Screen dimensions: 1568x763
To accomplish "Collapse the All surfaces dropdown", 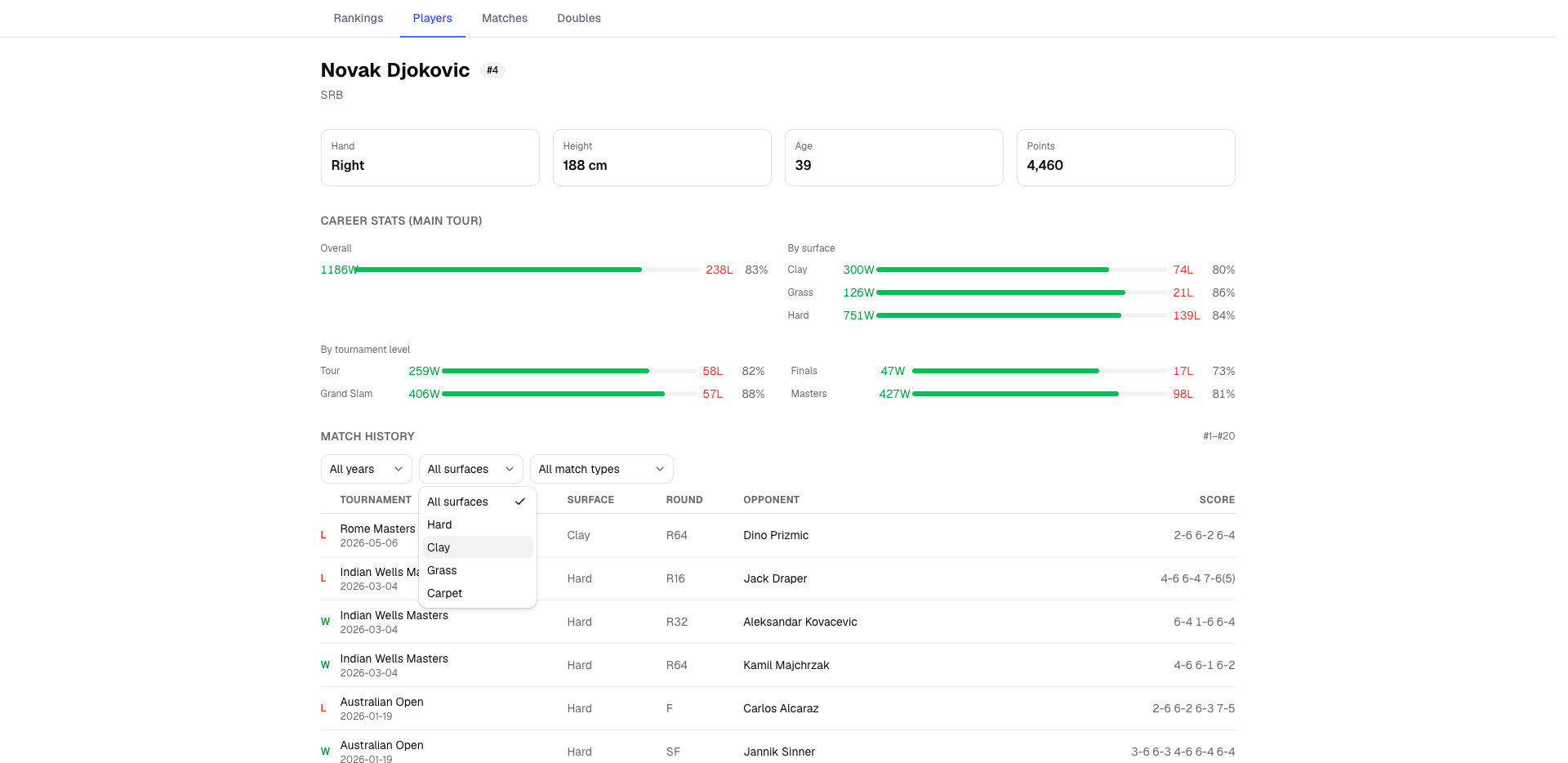I will pyautogui.click(x=470, y=469).
